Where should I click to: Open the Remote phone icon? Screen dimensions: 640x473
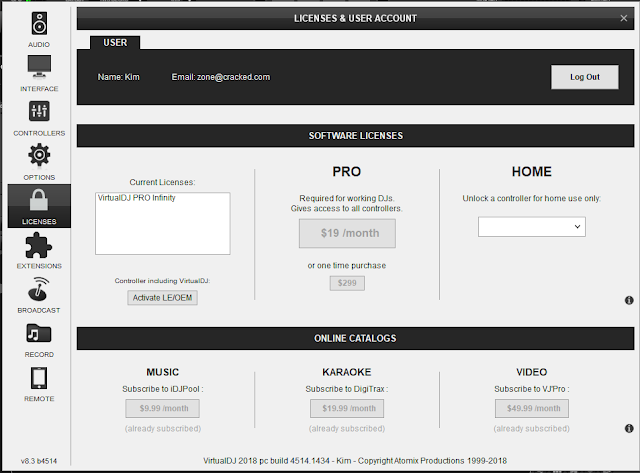(39, 378)
